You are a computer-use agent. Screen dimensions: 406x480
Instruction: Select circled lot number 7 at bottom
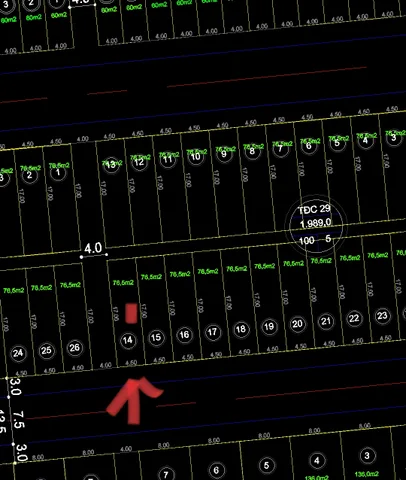(166, 474)
